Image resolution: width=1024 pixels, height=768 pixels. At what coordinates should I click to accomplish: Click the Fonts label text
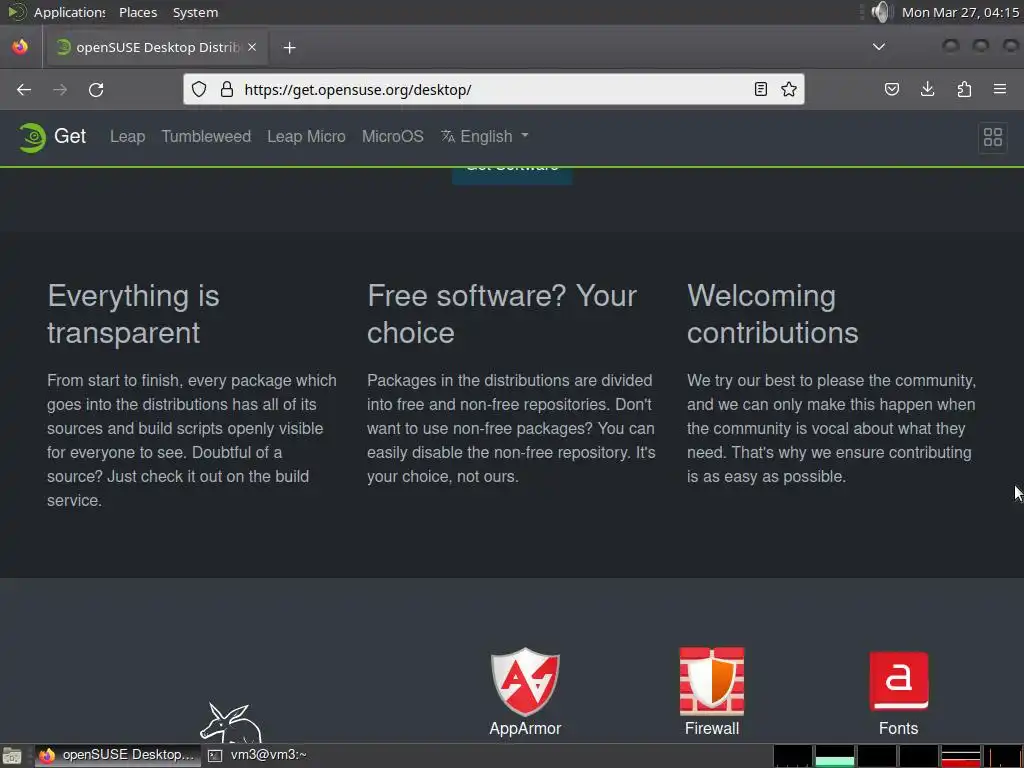pos(899,728)
